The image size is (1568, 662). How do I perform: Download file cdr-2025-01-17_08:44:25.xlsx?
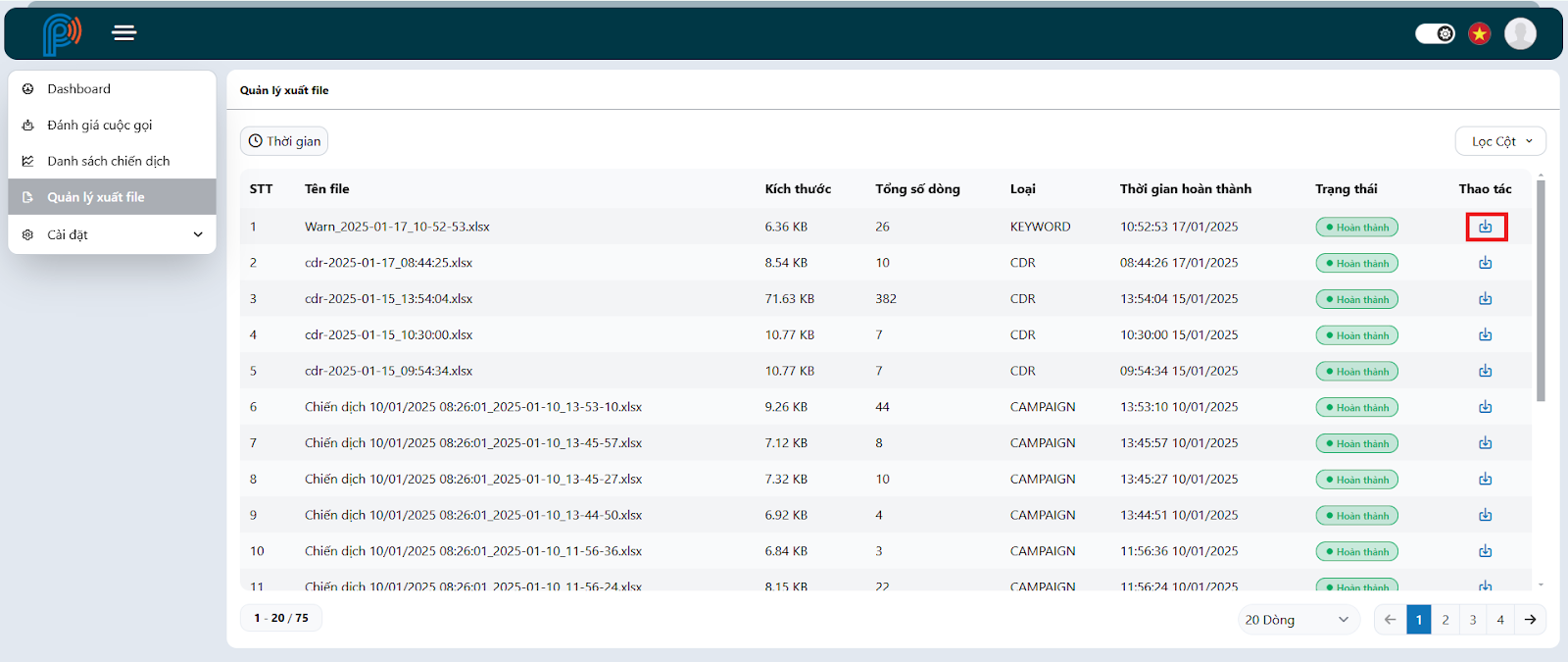tap(1486, 263)
